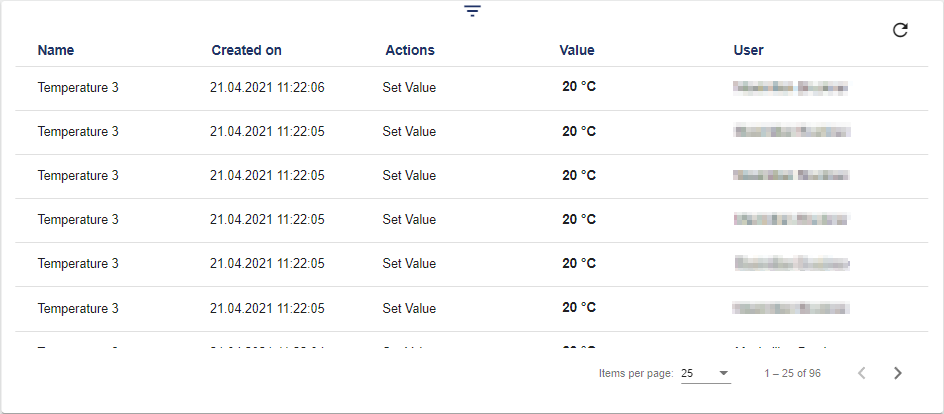944x414 pixels.
Task: Click the 1 – 25 of 96 range label
Action: 792,373
